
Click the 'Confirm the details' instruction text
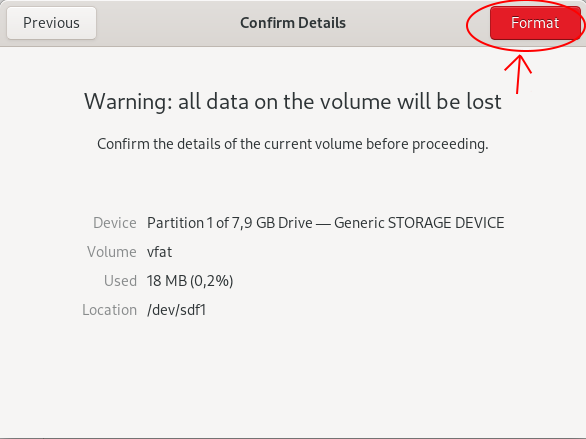(x=293, y=144)
